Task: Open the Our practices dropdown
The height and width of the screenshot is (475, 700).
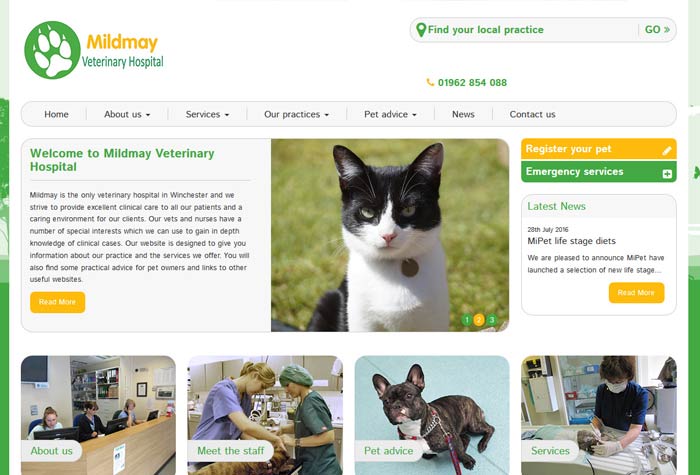Action: pos(296,114)
